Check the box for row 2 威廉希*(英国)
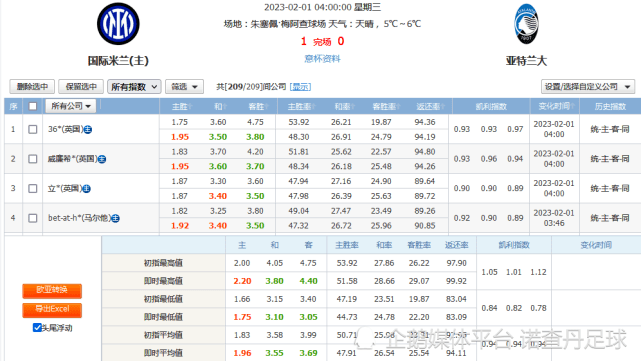The width and height of the screenshot is (641, 361). coord(33,159)
